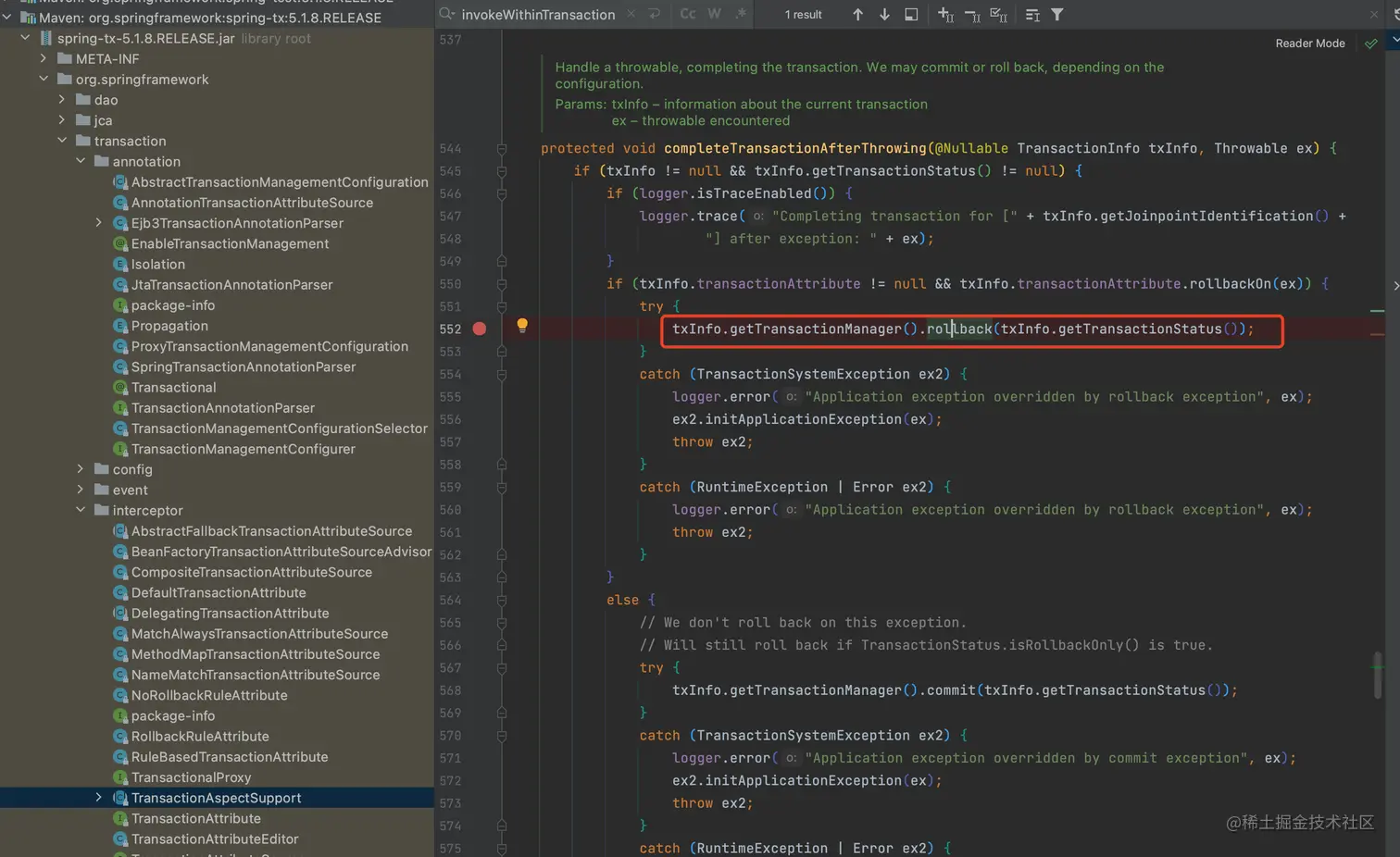The width and height of the screenshot is (1400, 857).
Task: Click into the invokeWithinTransaction search field
Action: (538, 14)
